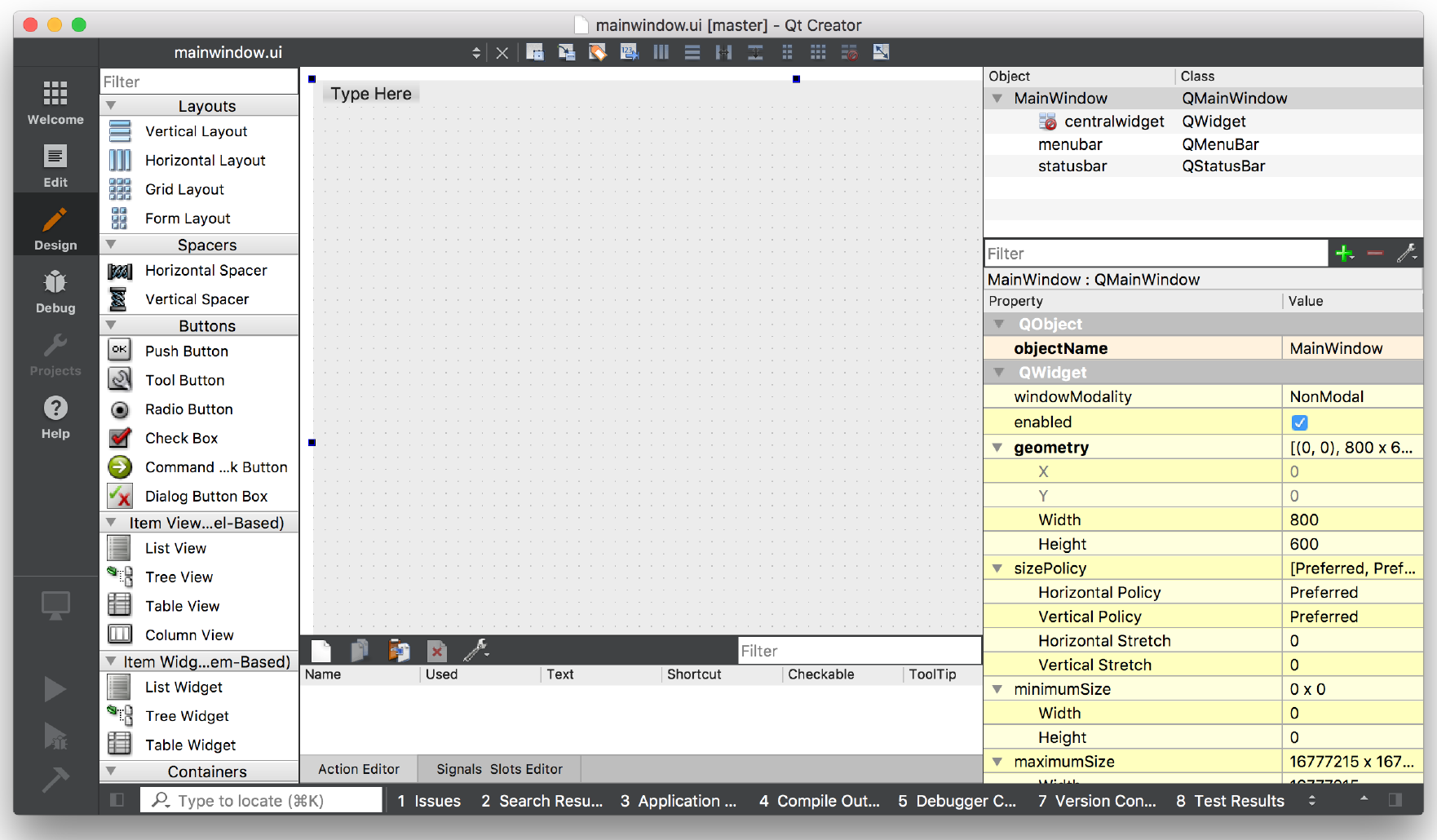
Task: Toggle the enabled property checkbox
Action: (x=1300, y=422)
